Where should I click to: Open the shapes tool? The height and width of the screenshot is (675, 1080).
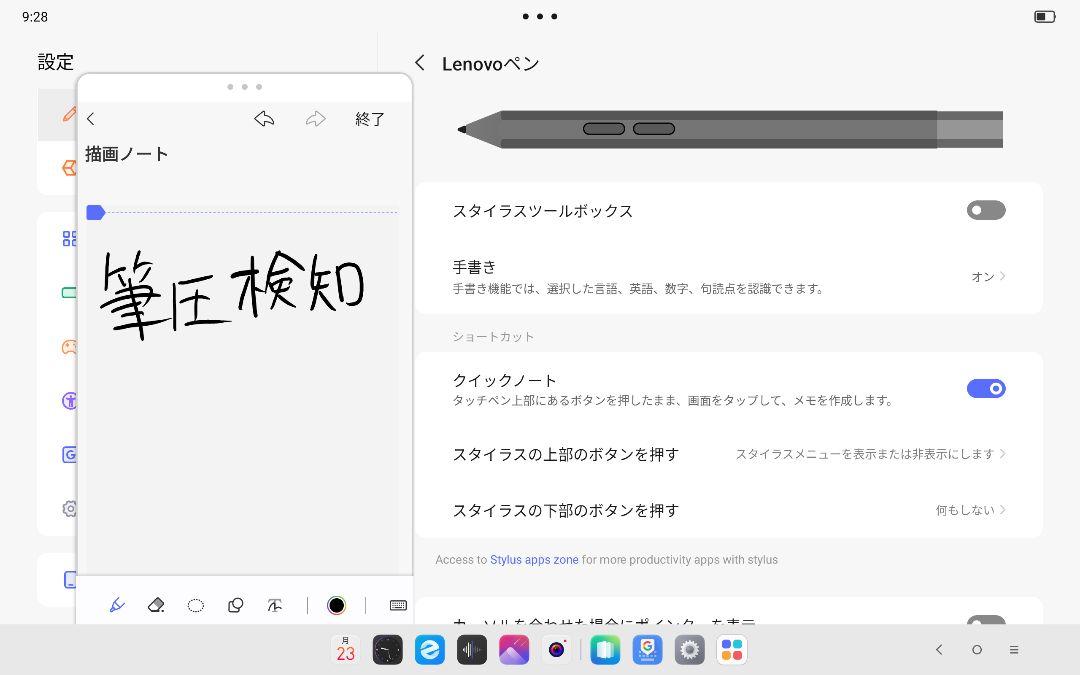236,605
